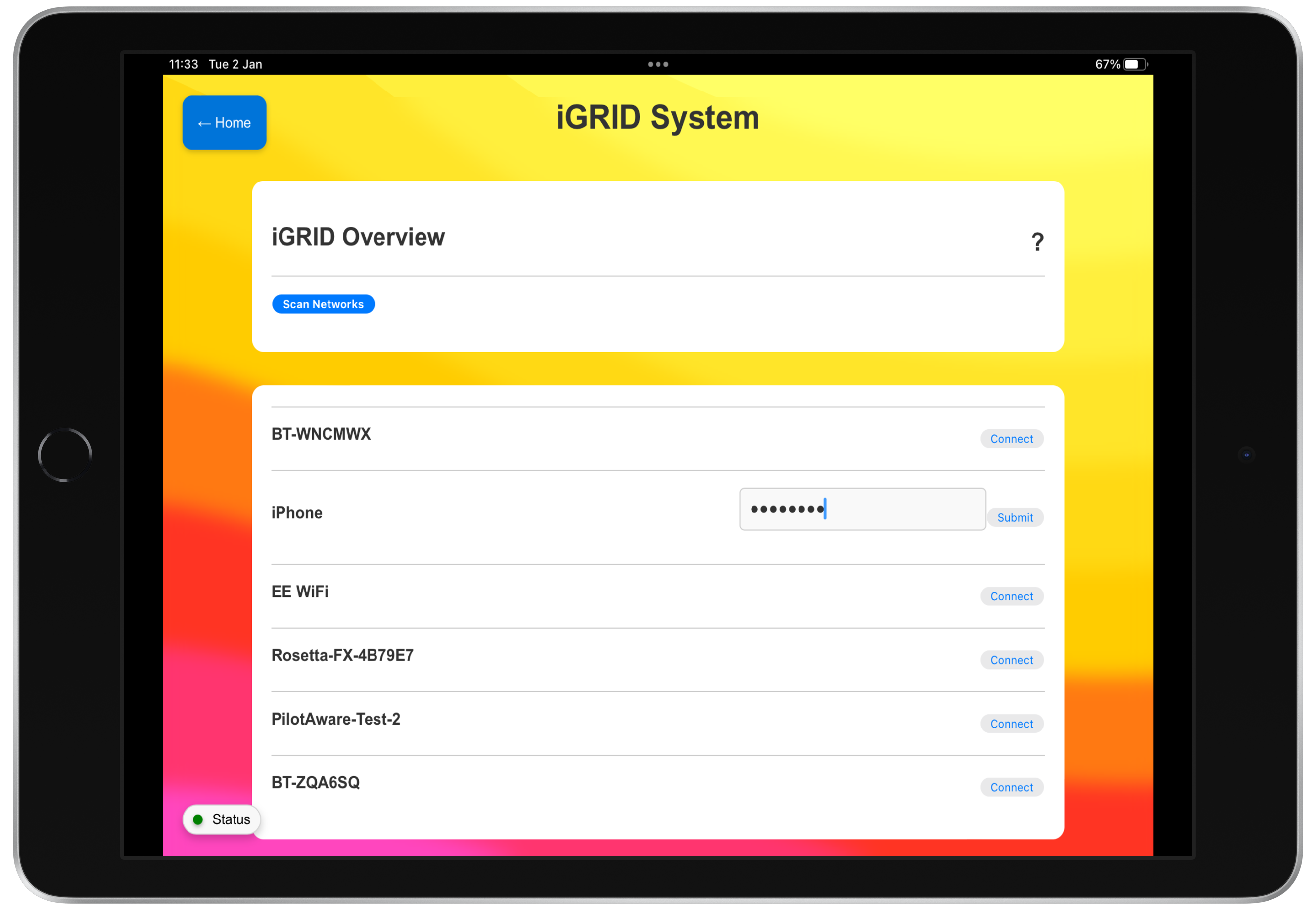Screen dimensions: 1316x910
Task: Tap the green Status indicator pill
Action: [x=221, y=819]
